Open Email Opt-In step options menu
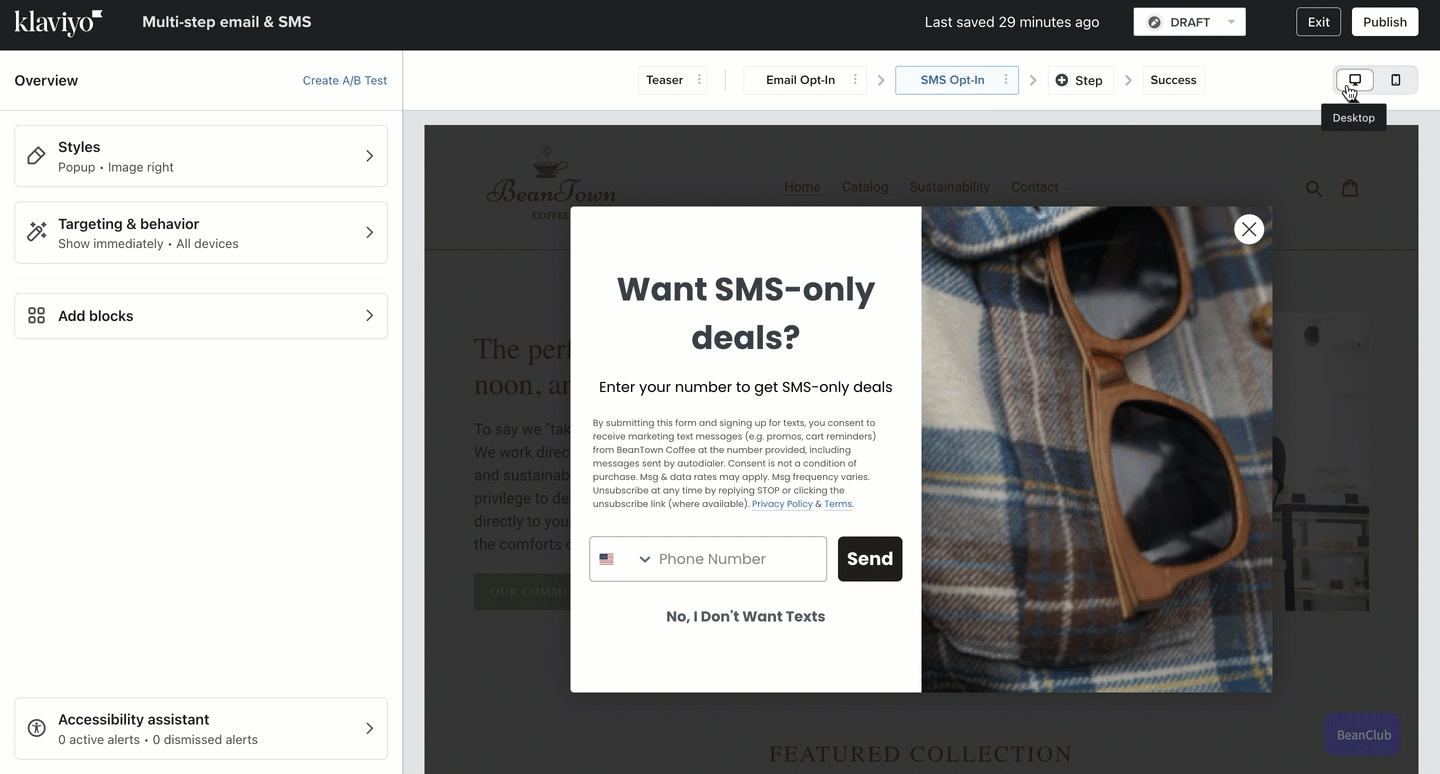 (x=855, y=80)
